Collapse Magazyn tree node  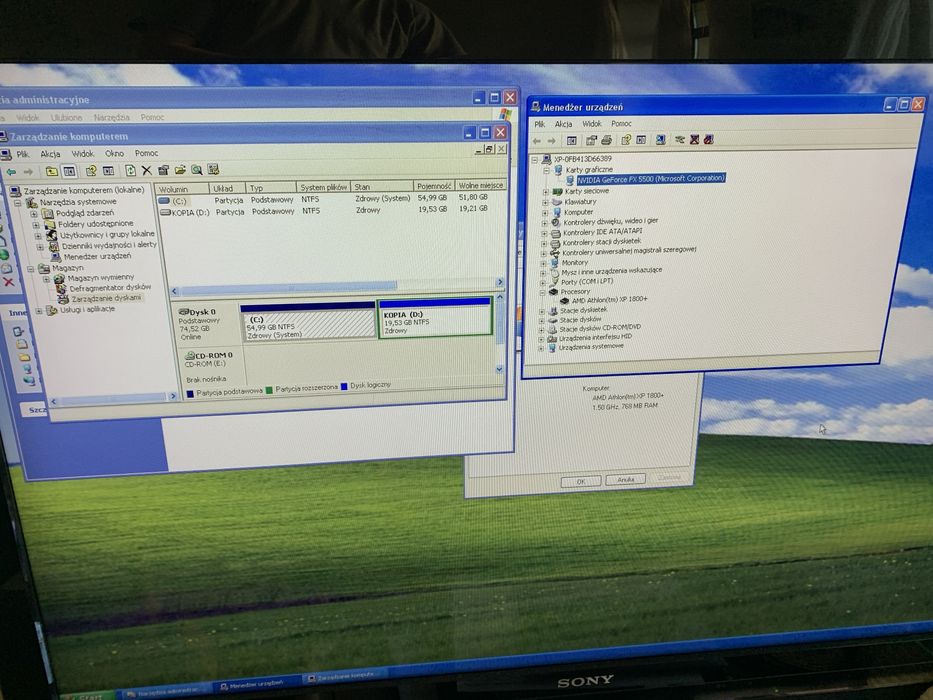30,269
